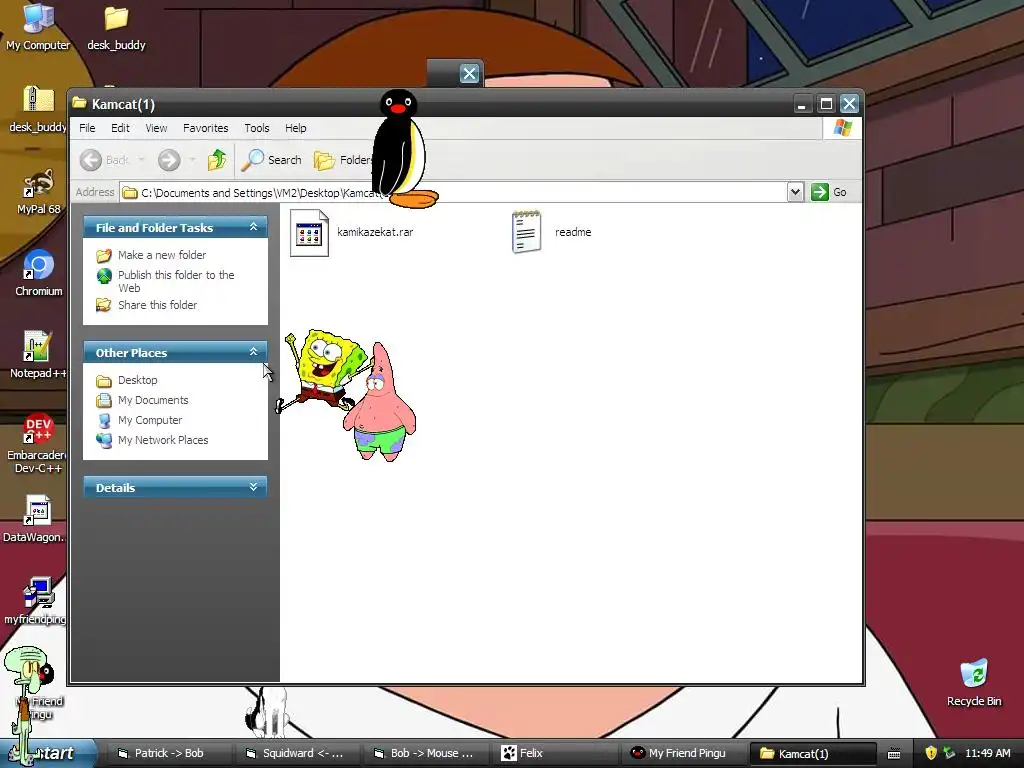Open the desk_buddy folder on desktop
The height and width of the screenshot is (768, 1024).
[x=116, y=27]
